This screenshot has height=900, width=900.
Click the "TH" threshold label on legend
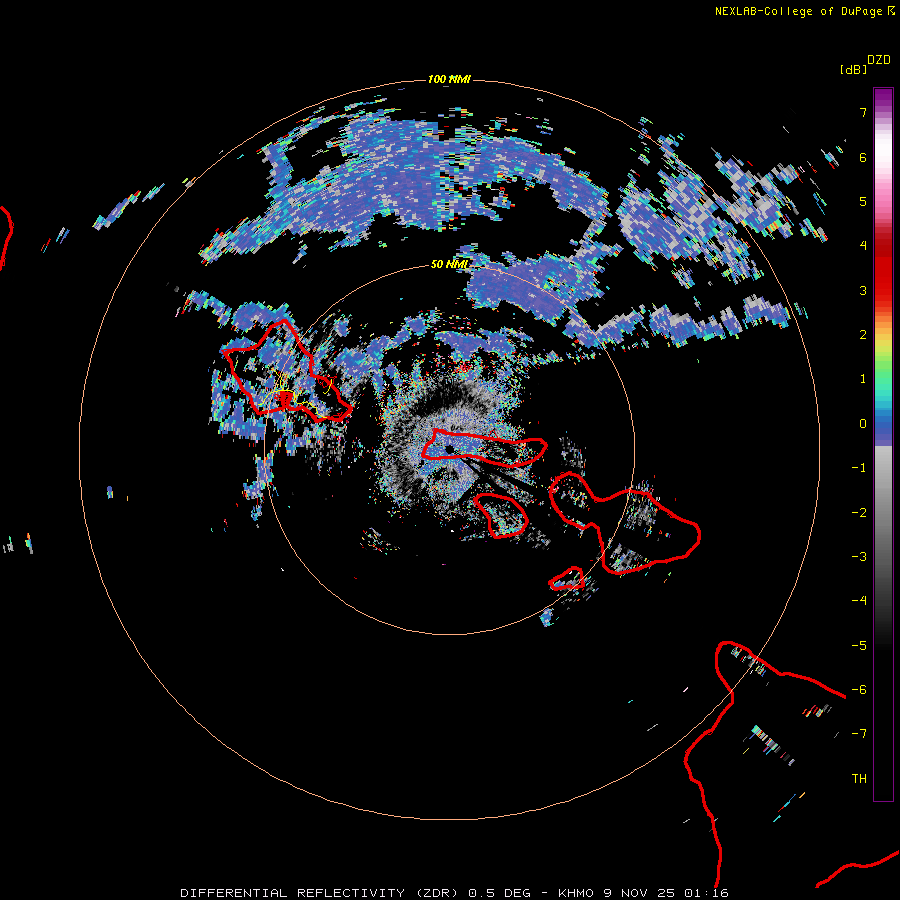click(x=859, y=779)
